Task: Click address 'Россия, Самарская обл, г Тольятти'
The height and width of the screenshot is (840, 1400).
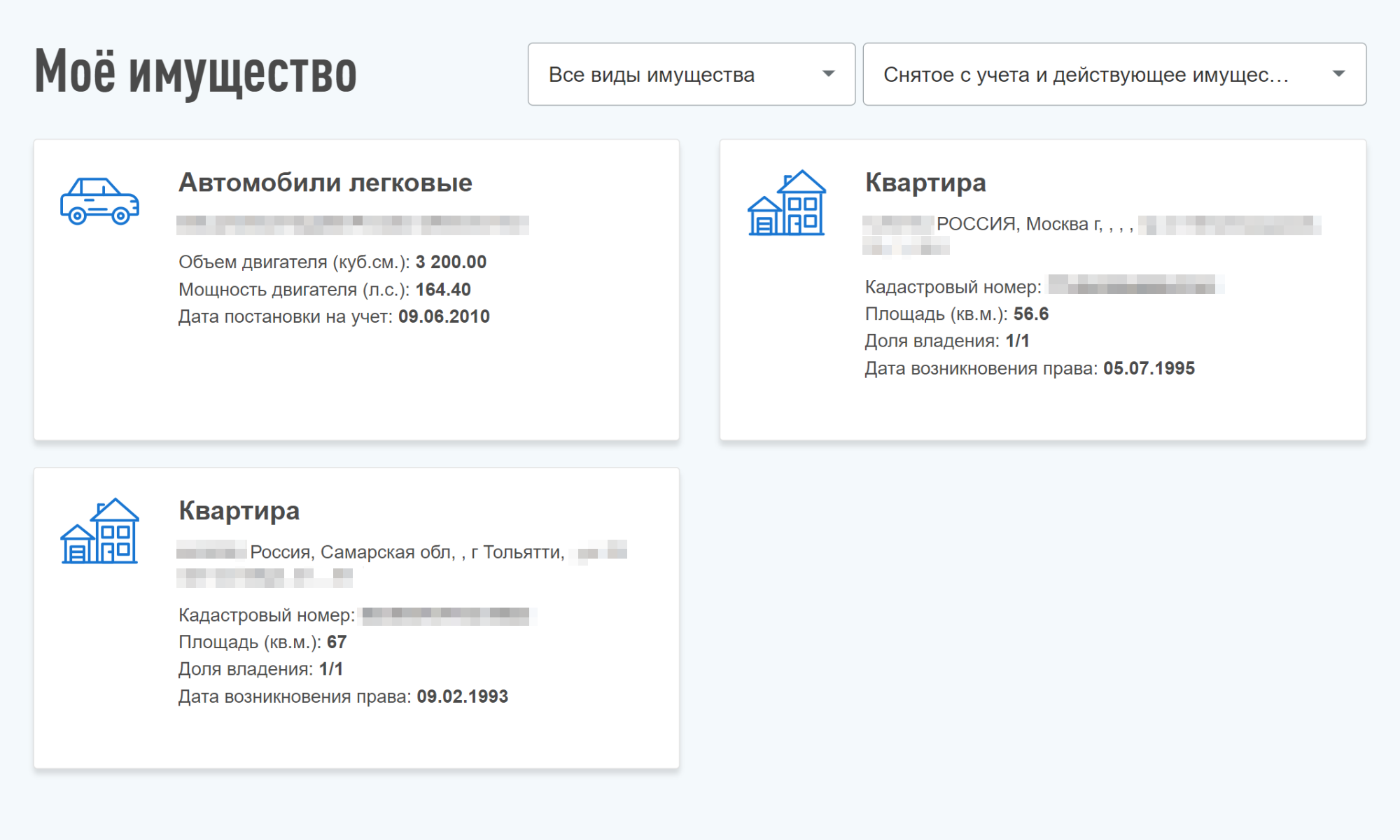Action: point(407,552)
